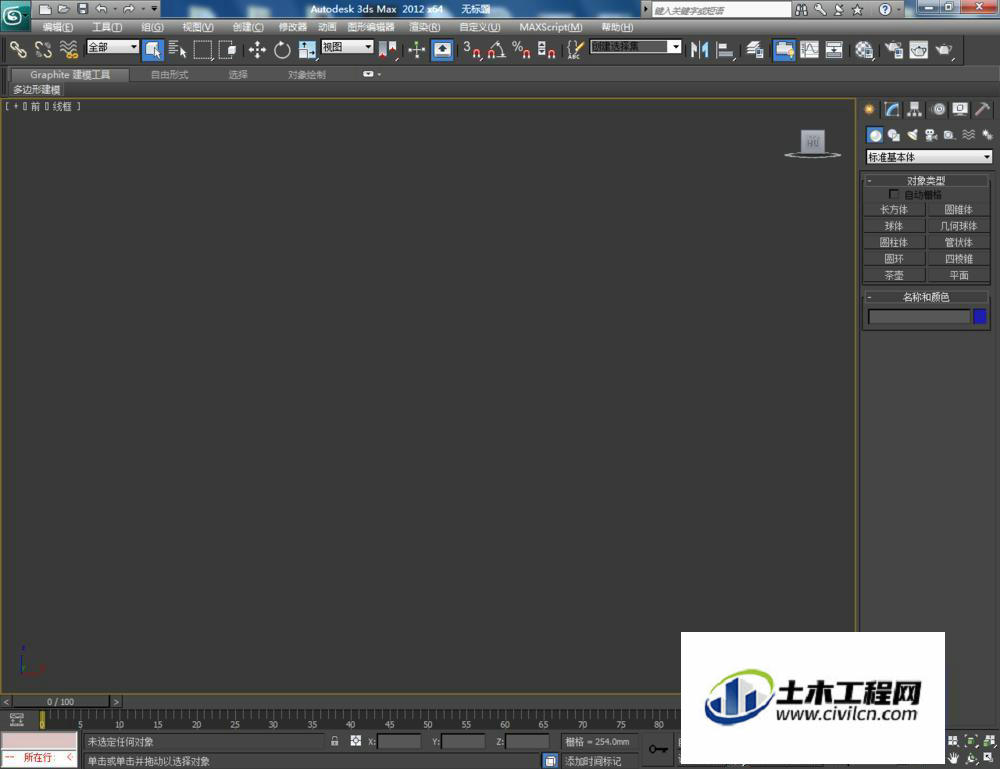This screenshot has width=1000, height=769.
Task: Click the Render Production teapot icon
Action: pyautogui.click(x=944, y=49)
